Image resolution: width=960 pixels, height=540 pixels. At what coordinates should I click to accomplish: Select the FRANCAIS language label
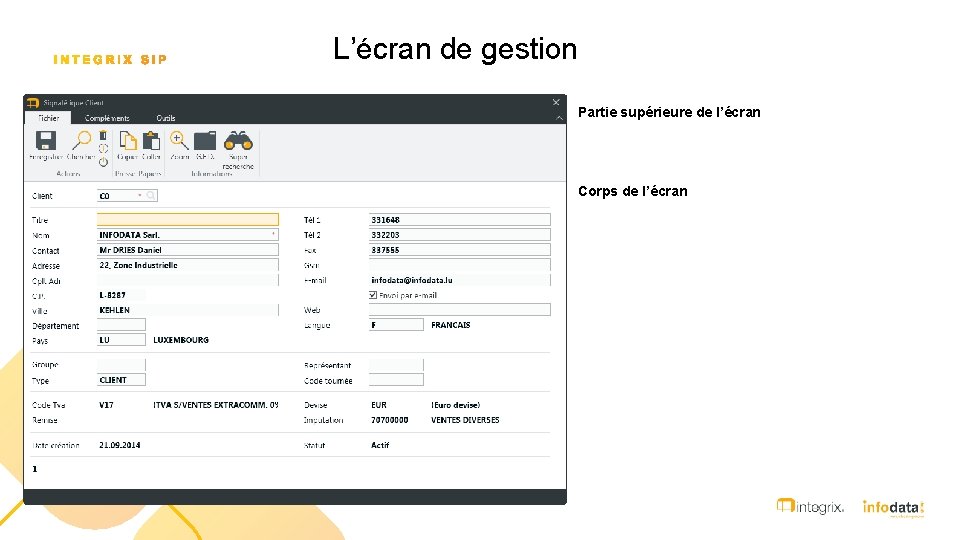tap(451, 325)
